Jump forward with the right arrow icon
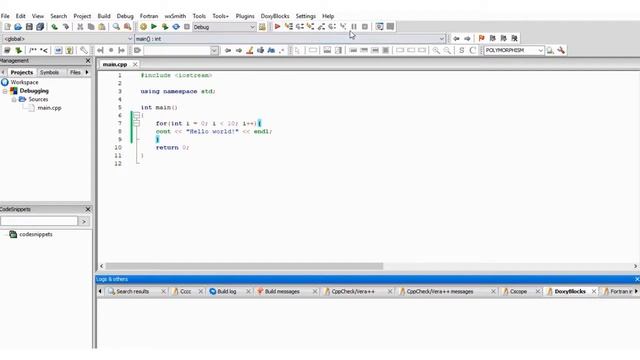Screen dimensions: 640x360 tap(467, 38)
